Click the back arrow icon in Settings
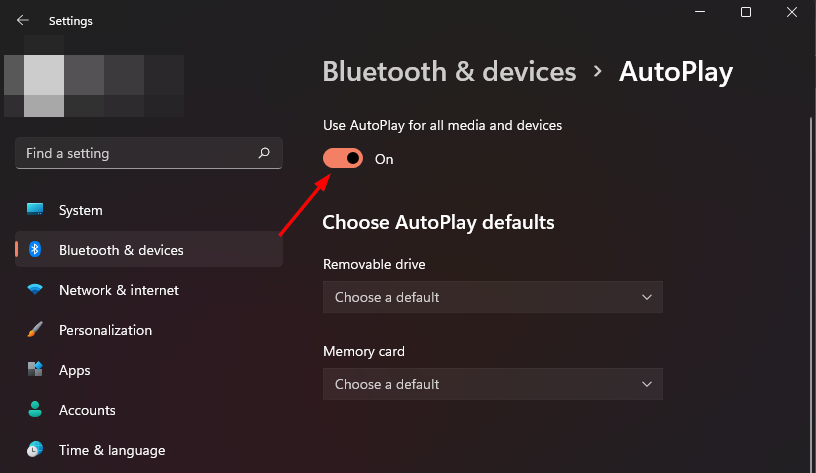The width and height of the screenshot is (816, 473). click(22, 20)
